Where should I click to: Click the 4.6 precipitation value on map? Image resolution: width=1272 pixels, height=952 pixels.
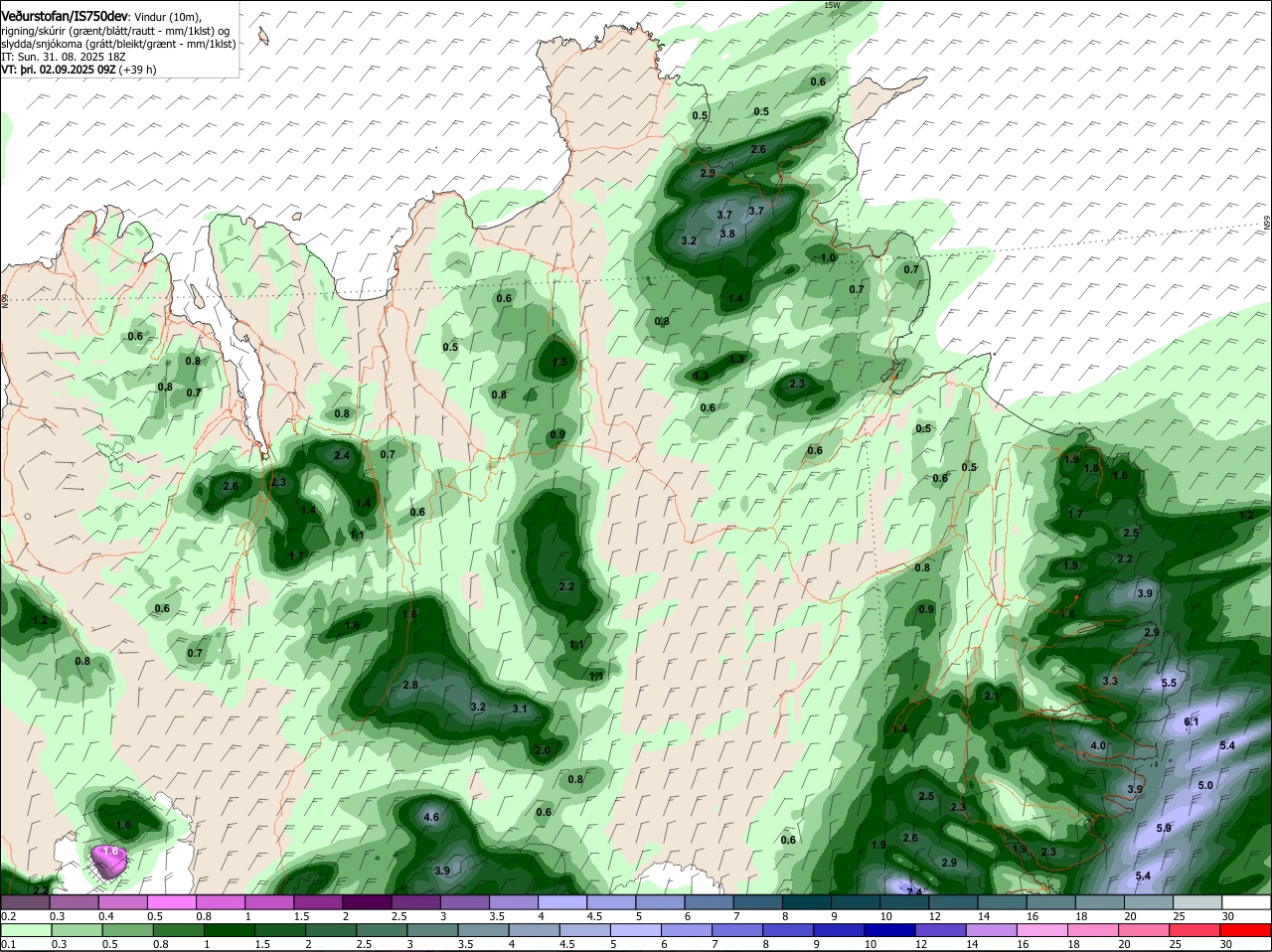[431, 817]
